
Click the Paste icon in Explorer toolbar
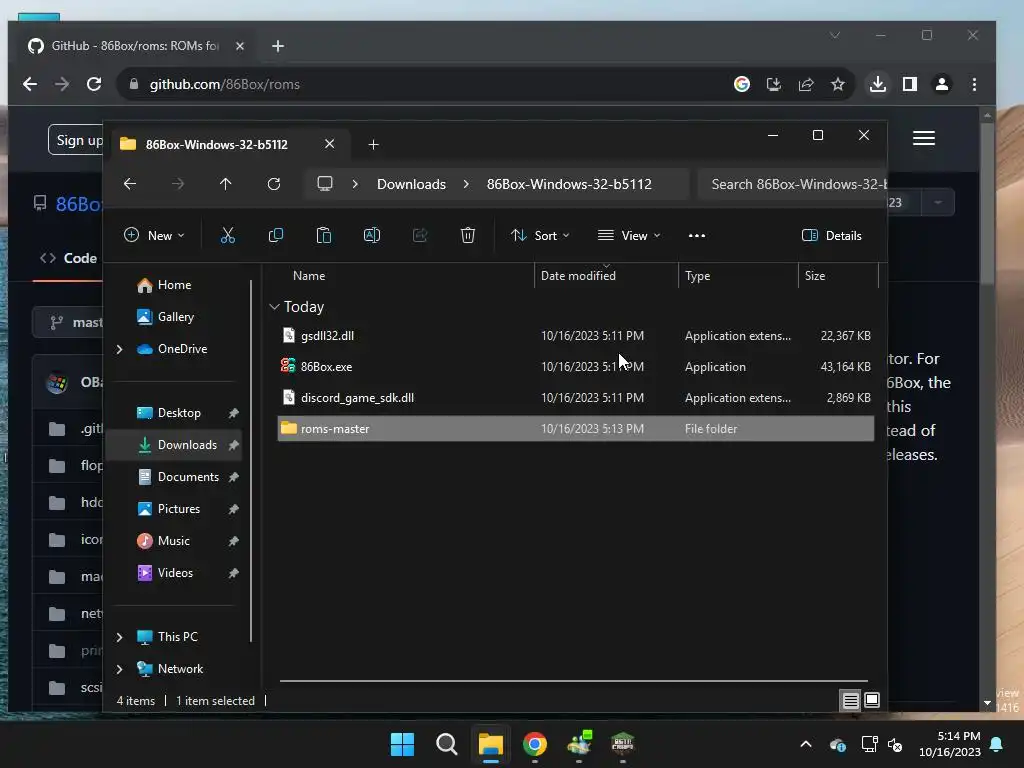point(324,236)
